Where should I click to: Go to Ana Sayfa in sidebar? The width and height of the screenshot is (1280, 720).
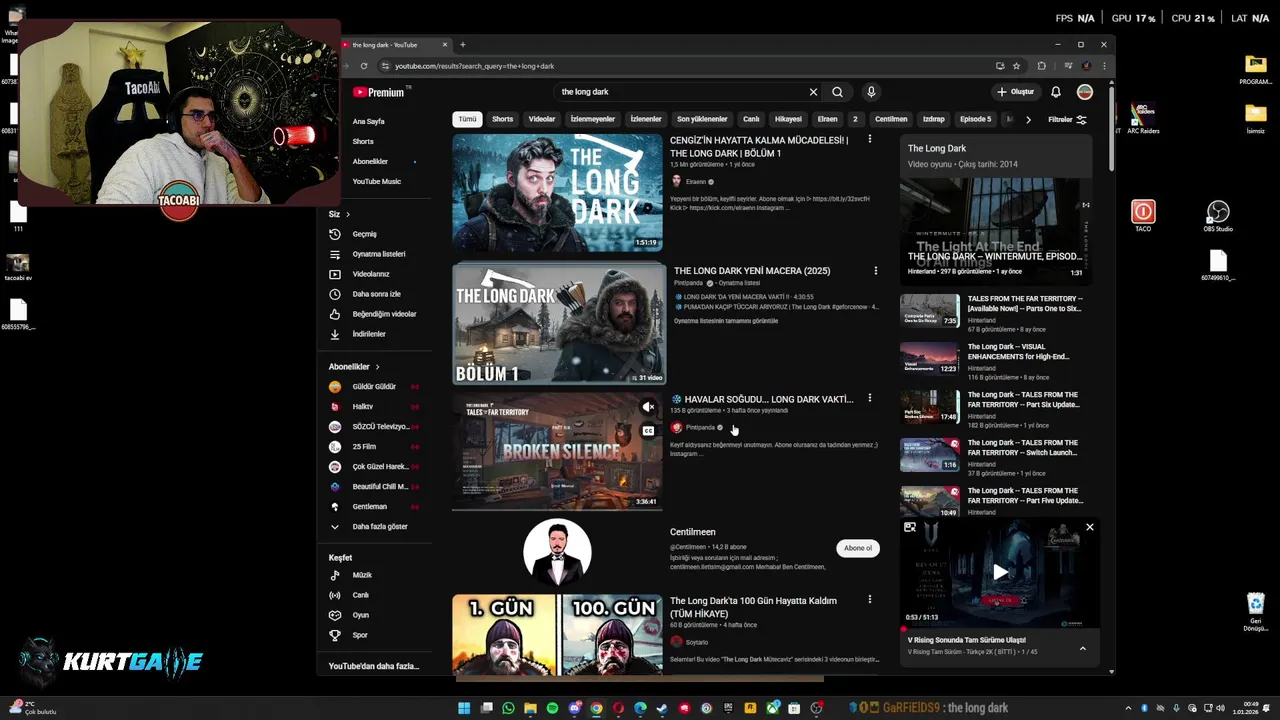tap(368, 121)
